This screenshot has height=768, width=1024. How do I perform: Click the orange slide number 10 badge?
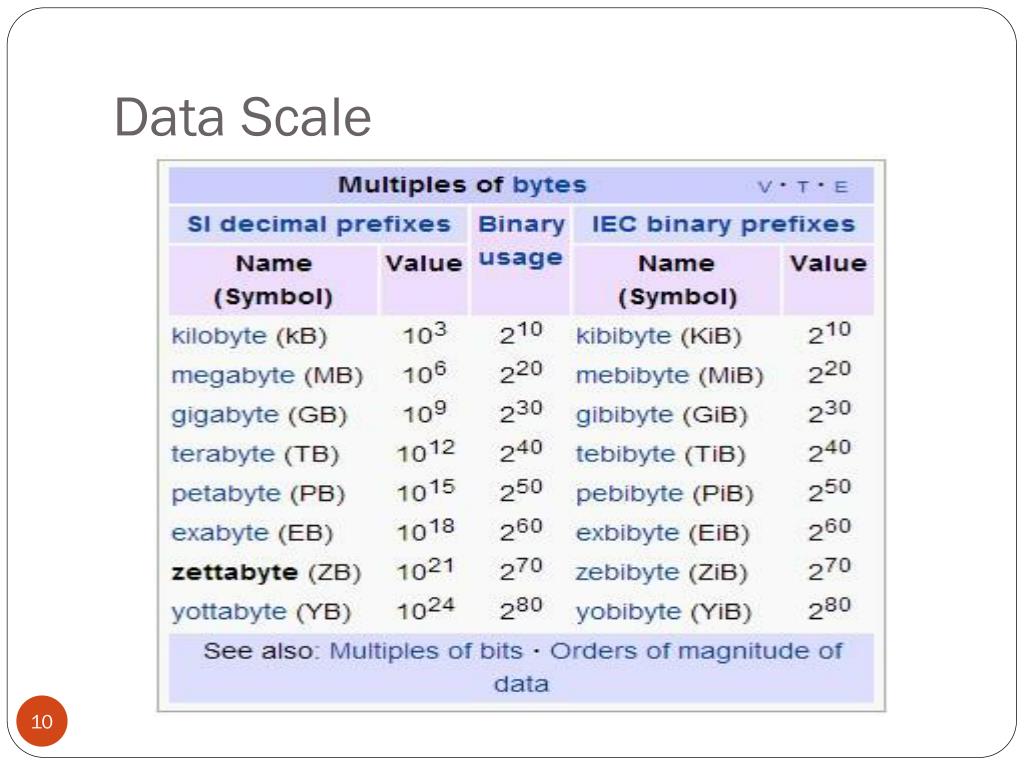click(42, 721)
